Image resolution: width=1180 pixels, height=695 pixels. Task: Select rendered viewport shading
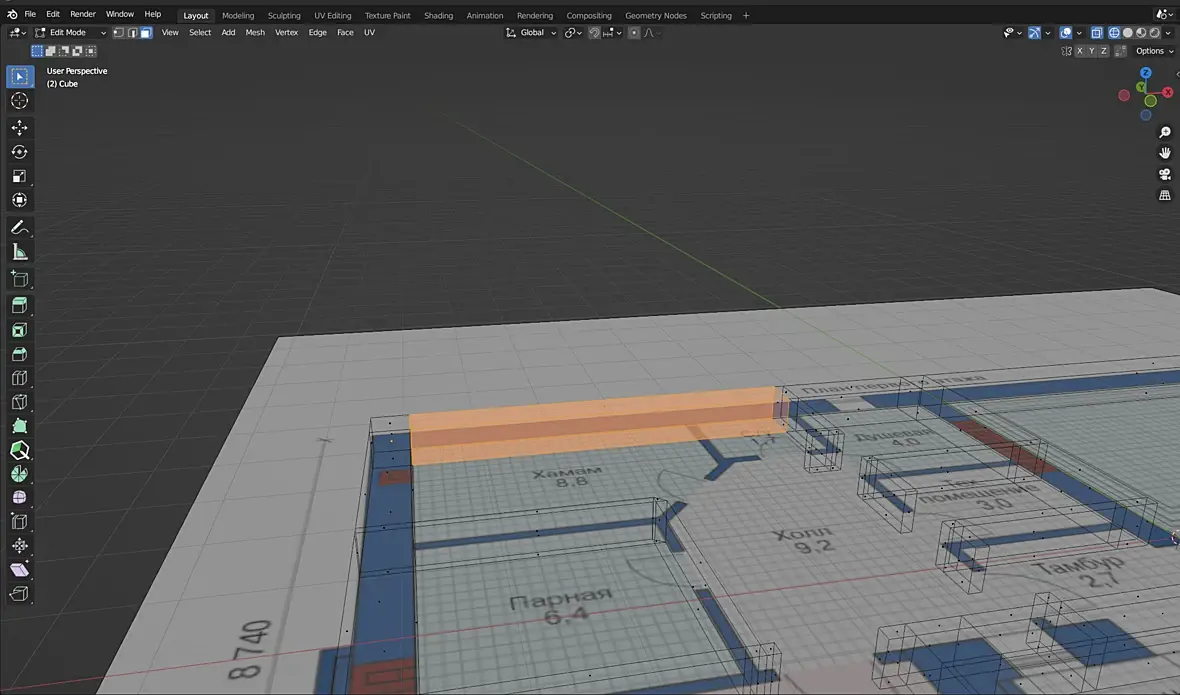click(x=1154, y=32)
